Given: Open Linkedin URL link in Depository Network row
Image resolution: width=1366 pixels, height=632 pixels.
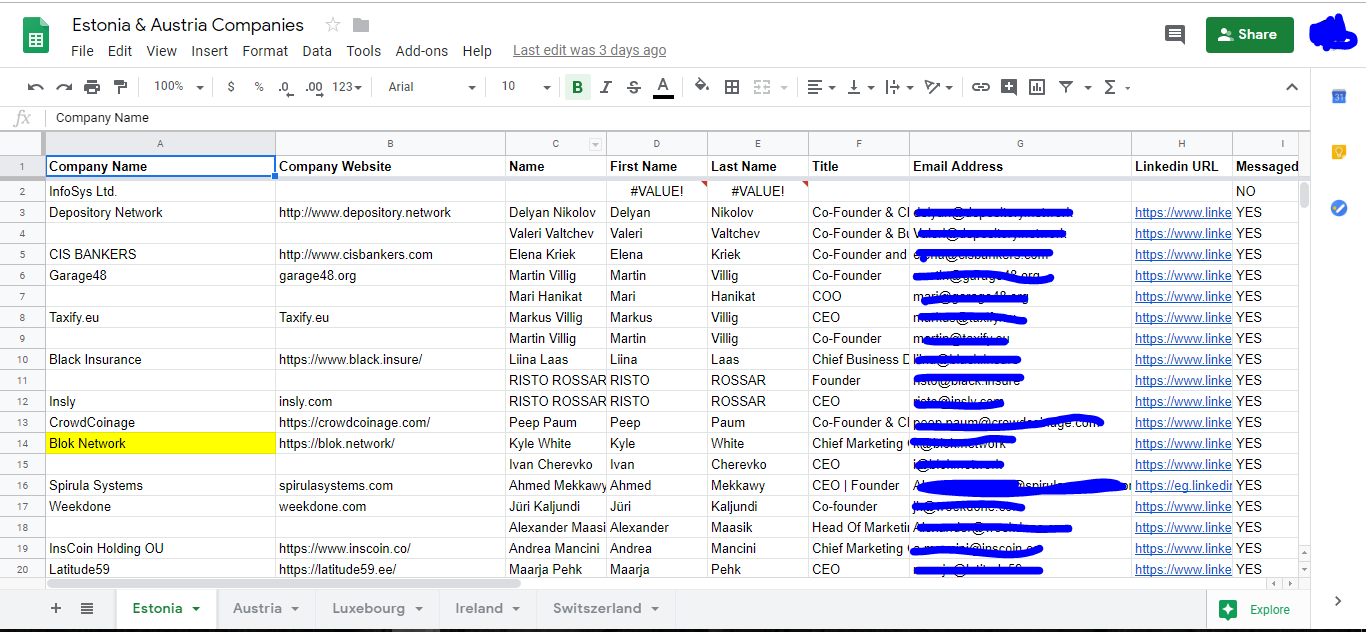Looking at the screenshot, I should coord(1183,212).
